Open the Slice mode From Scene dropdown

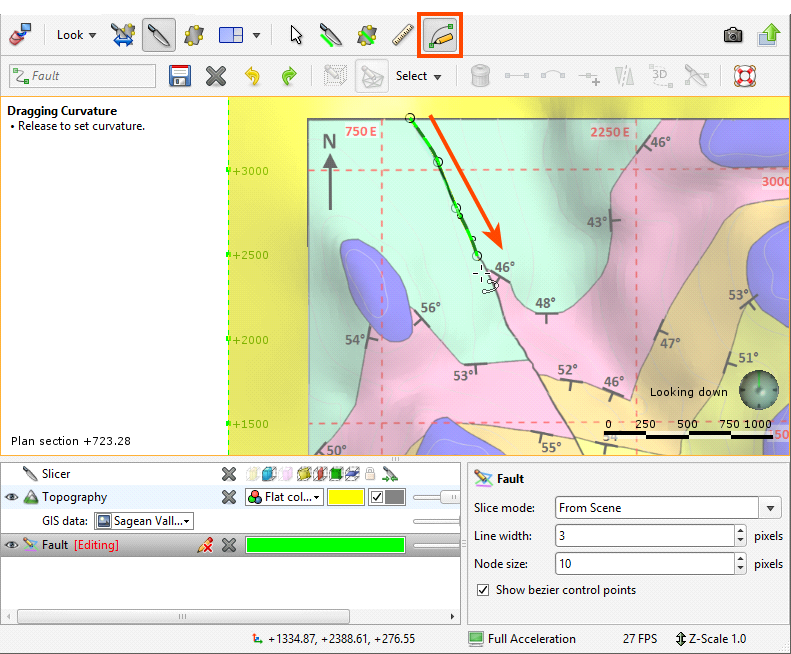click(668, 508)
